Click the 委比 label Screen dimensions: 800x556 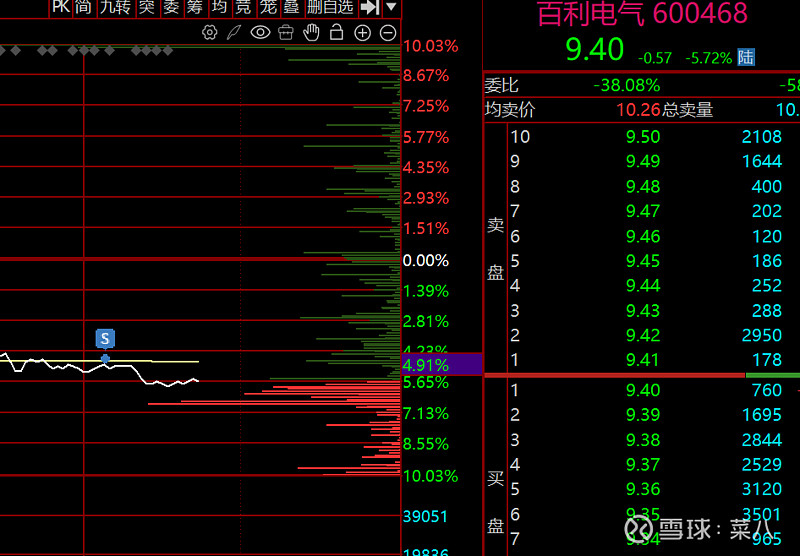[502, 85]
